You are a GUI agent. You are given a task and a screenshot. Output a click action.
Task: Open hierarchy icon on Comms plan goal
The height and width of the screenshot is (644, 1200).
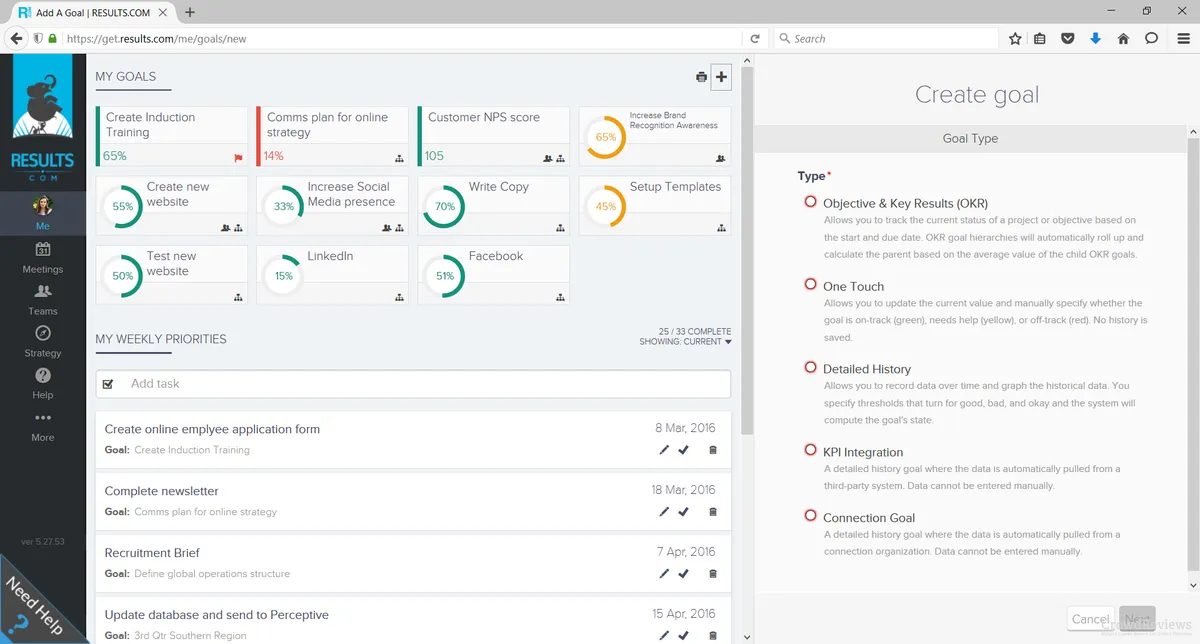pyautogui.click(x=399, y=158)
